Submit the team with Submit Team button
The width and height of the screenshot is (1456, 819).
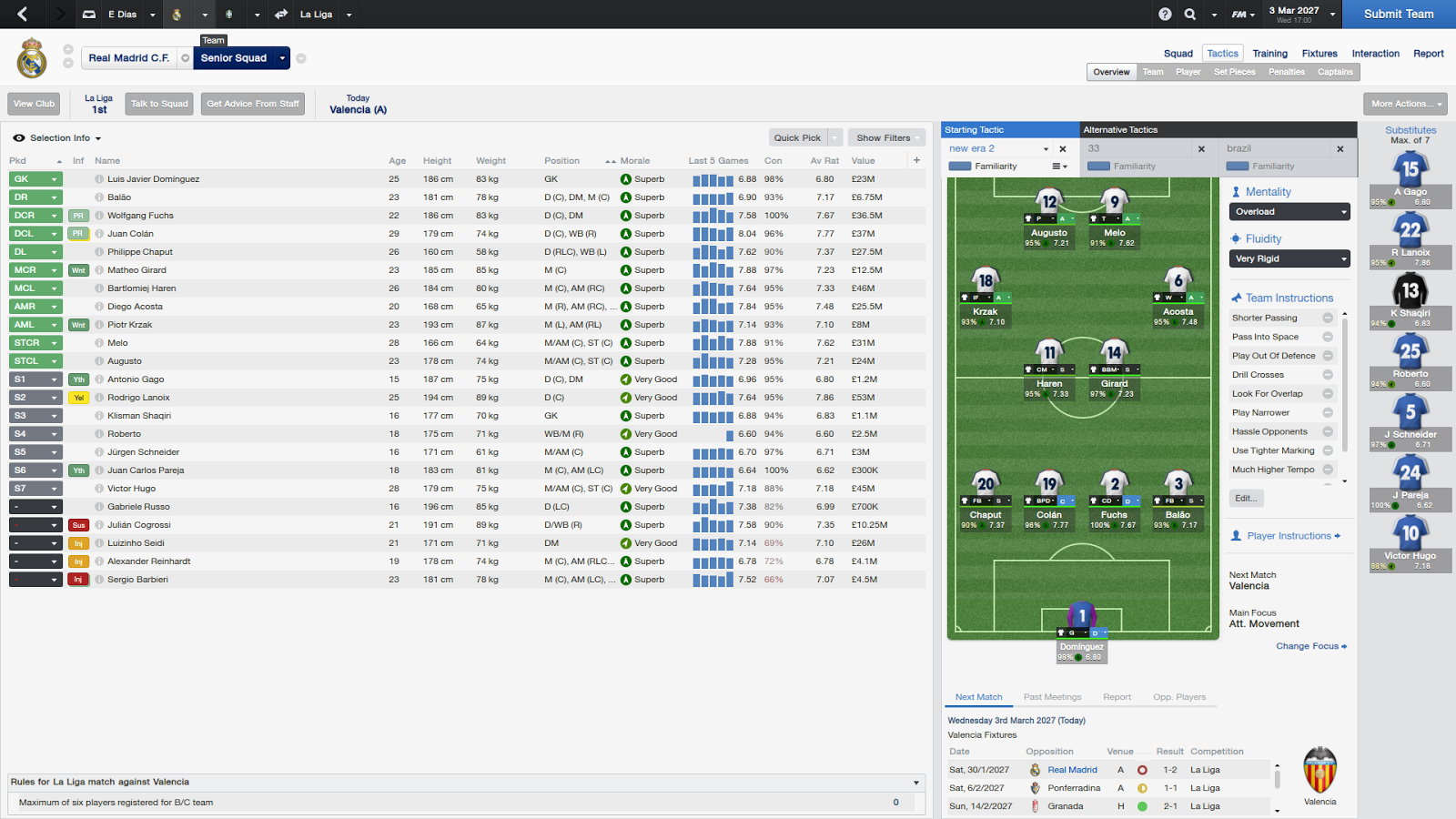coord(1399,15)
